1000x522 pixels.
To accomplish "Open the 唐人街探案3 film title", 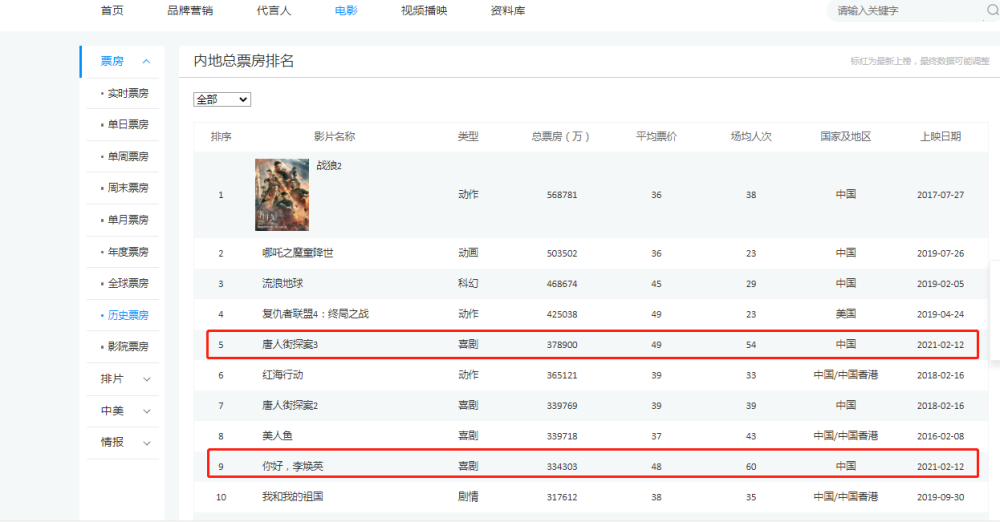I will (x=290, y=345).
